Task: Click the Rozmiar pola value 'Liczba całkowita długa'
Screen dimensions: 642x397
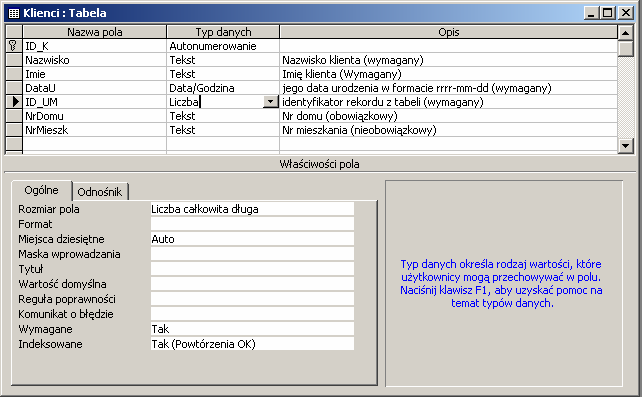Action: [x=252, y=209]
